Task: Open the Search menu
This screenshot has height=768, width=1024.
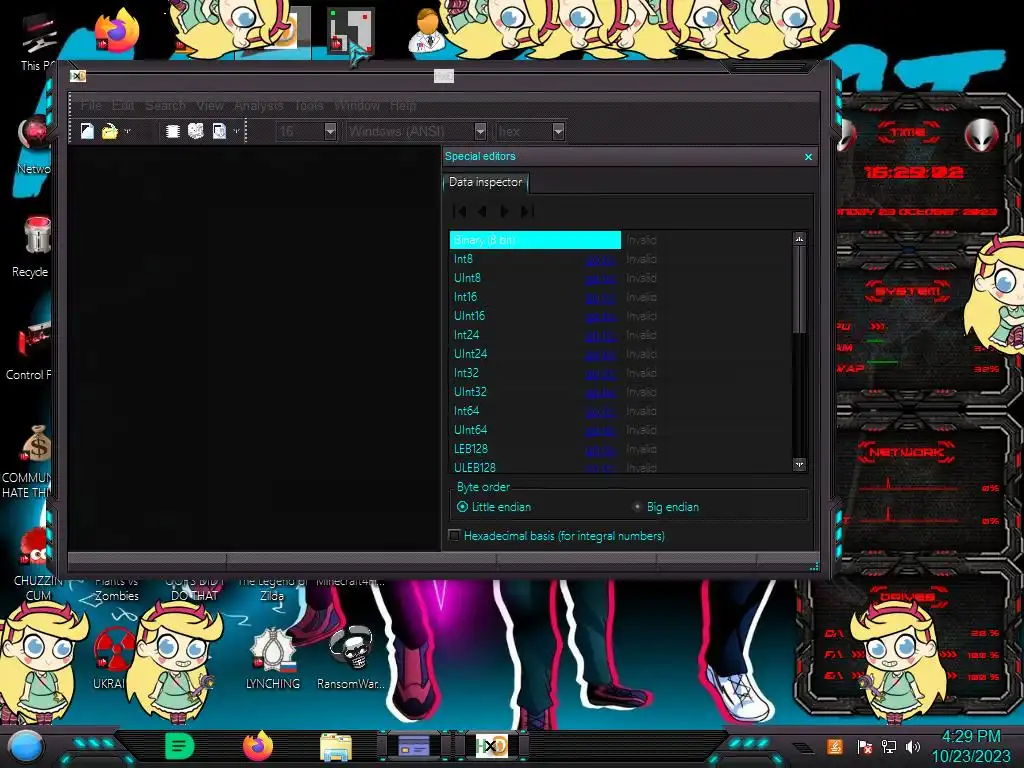Action: 165,105
